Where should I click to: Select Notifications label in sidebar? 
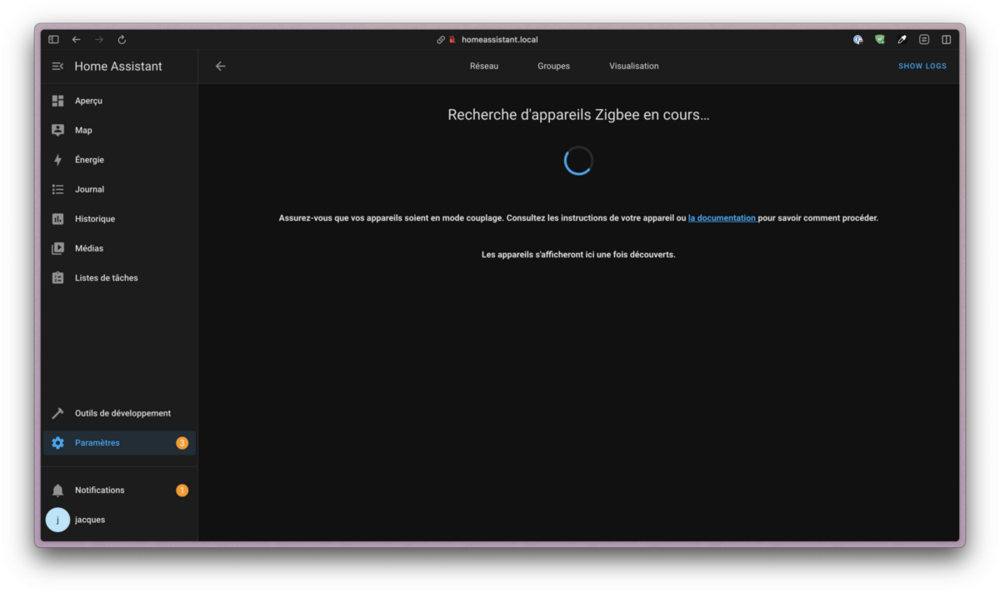coord(99,490)
